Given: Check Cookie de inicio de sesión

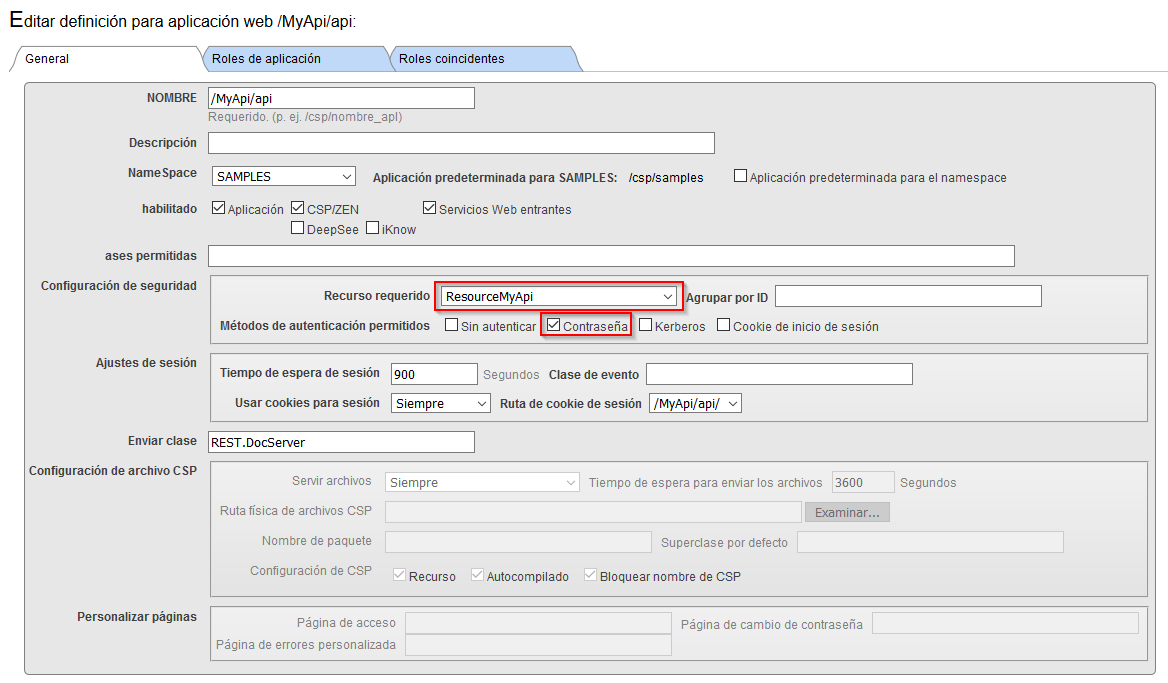Looking at the screenshot, I should (x=724, y=326).
